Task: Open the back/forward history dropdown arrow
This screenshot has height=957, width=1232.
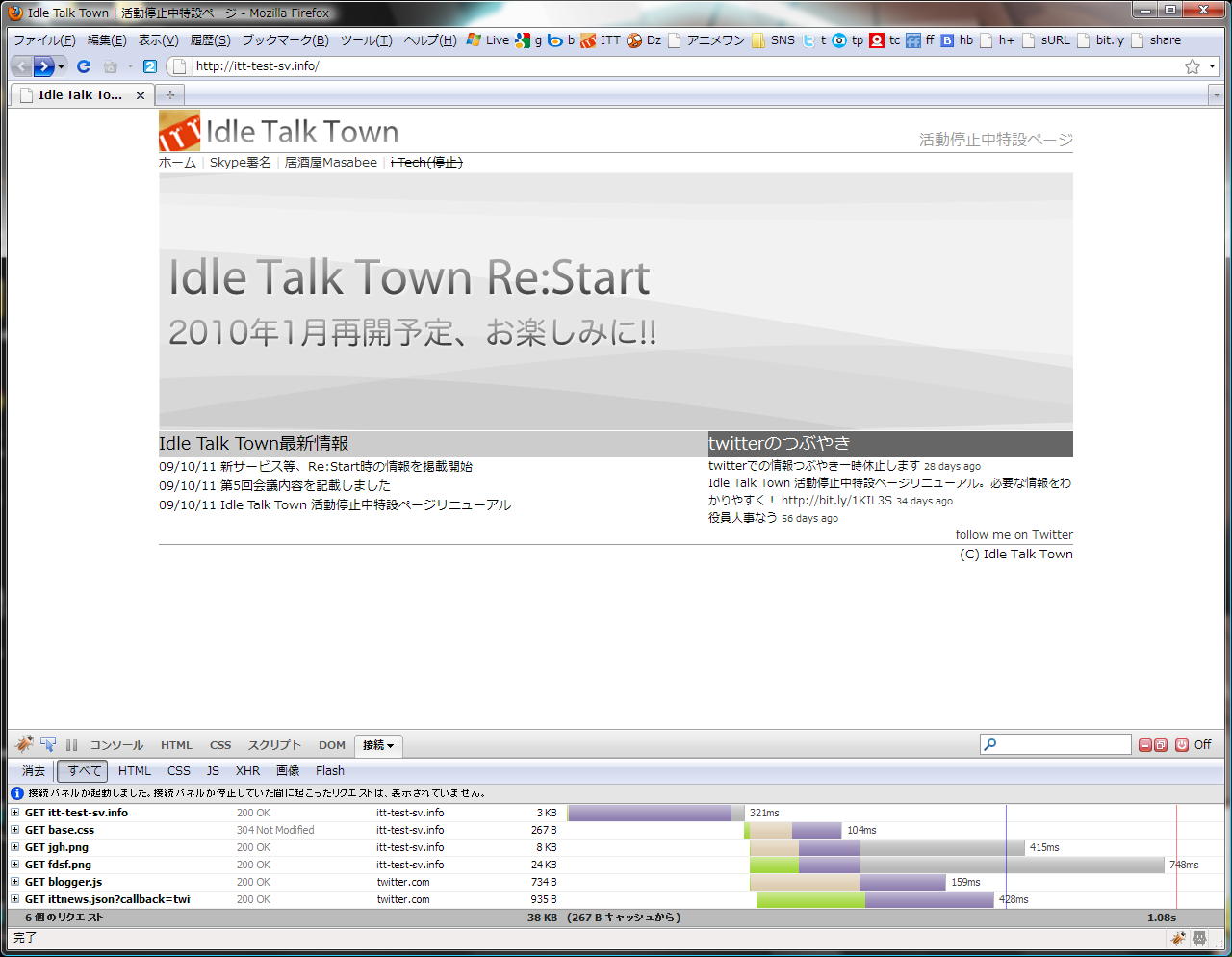Action: pyautogui.click(x=62, y=66)
